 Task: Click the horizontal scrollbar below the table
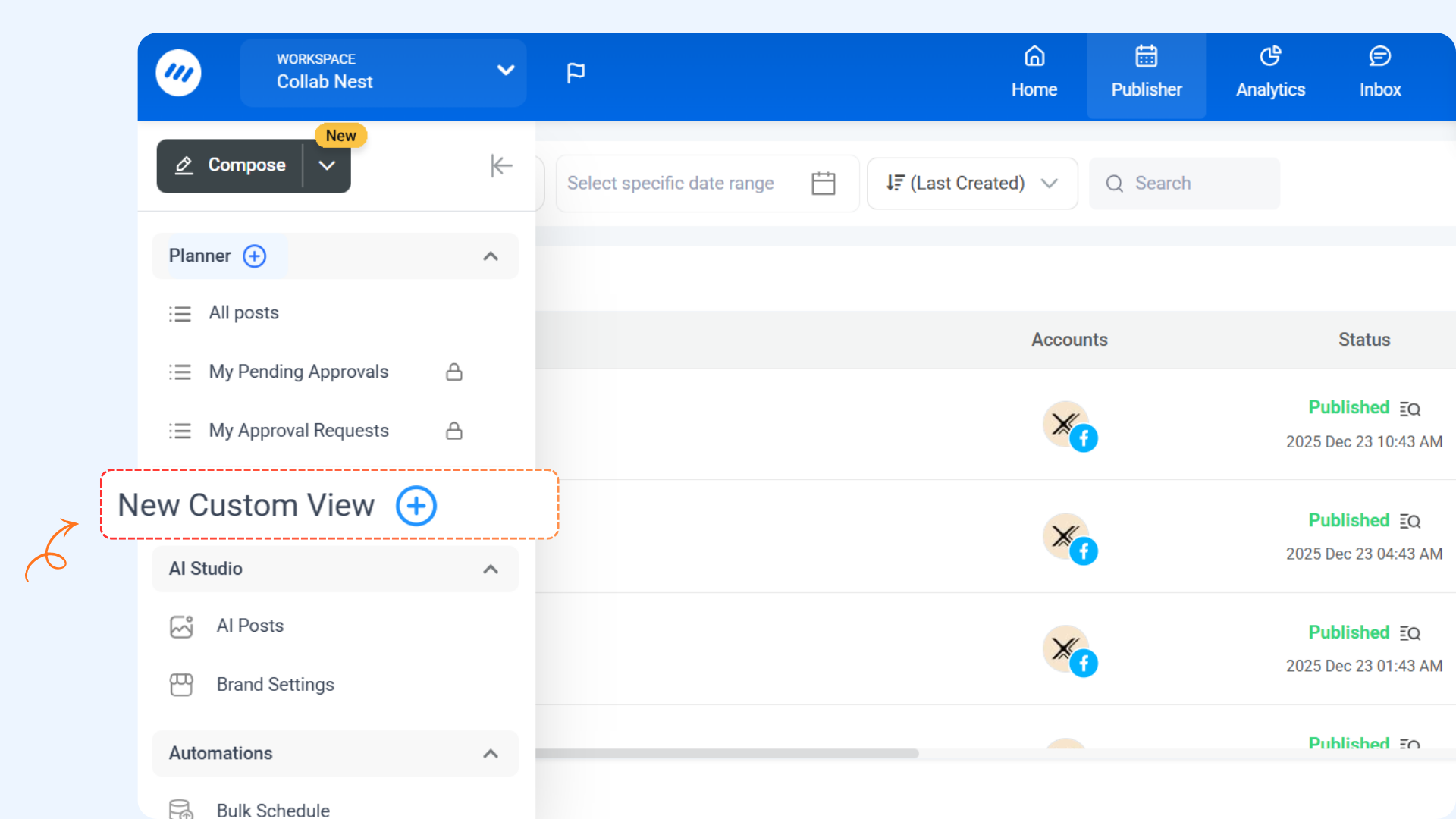(726, 754)
